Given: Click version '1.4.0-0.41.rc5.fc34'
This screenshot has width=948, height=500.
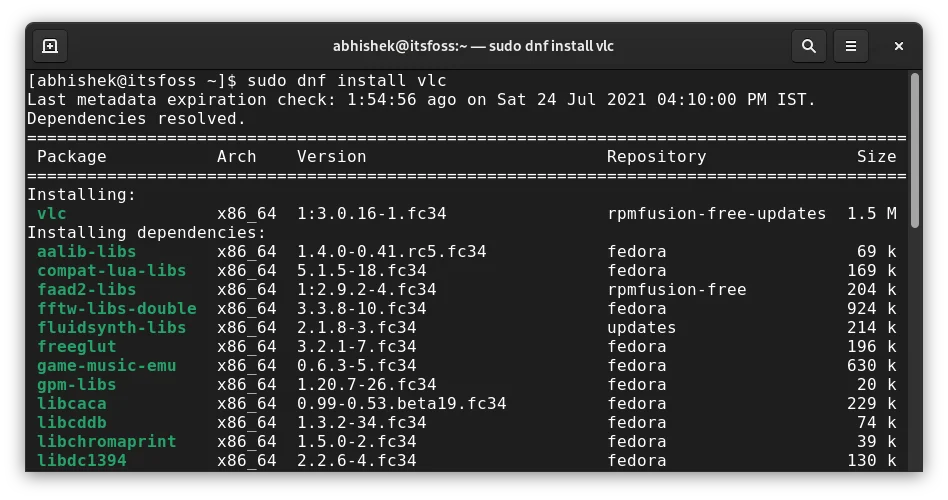Looking at the screenshot, I should click(x=391, y=252).
